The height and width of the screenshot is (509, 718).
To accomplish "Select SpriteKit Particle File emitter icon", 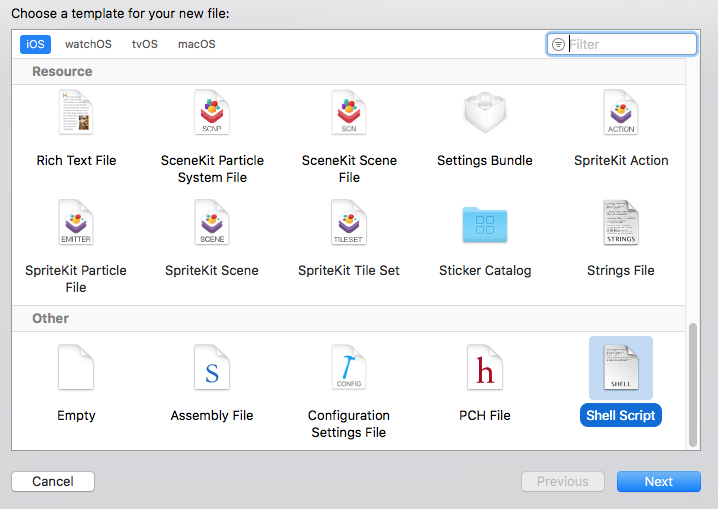I will point(76,223).
